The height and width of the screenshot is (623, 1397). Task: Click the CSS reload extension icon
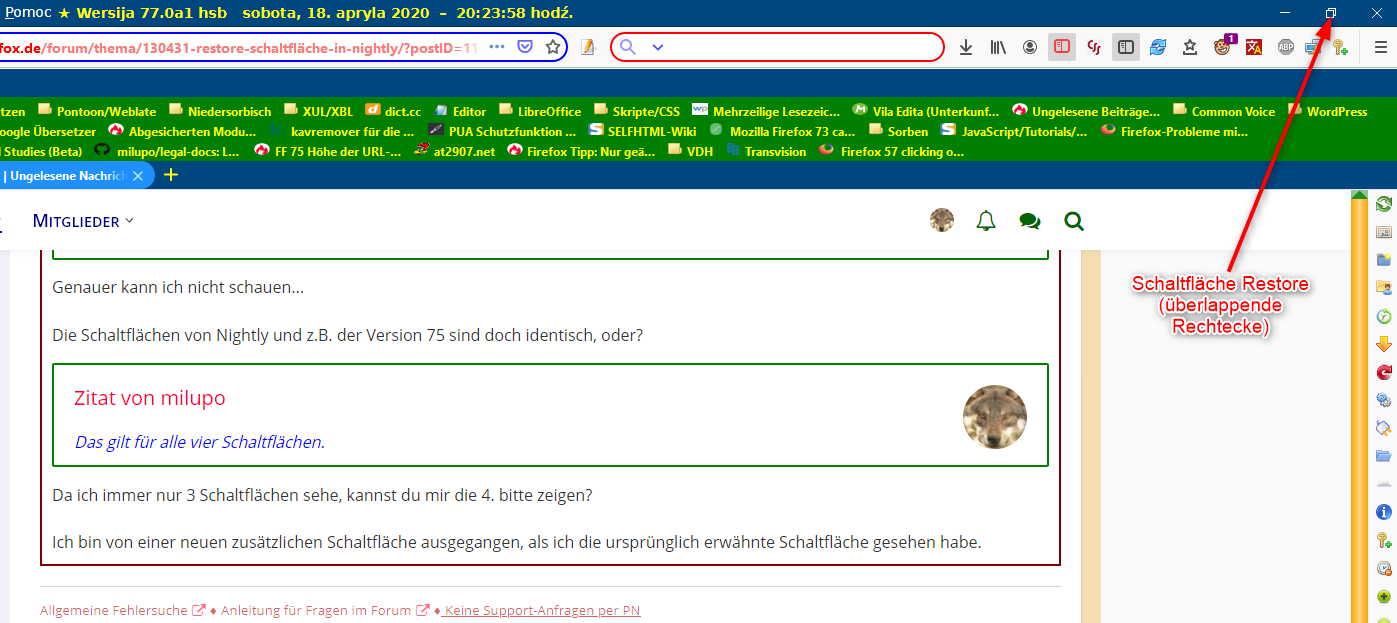pyautogui.click(x=1094, y=47)
